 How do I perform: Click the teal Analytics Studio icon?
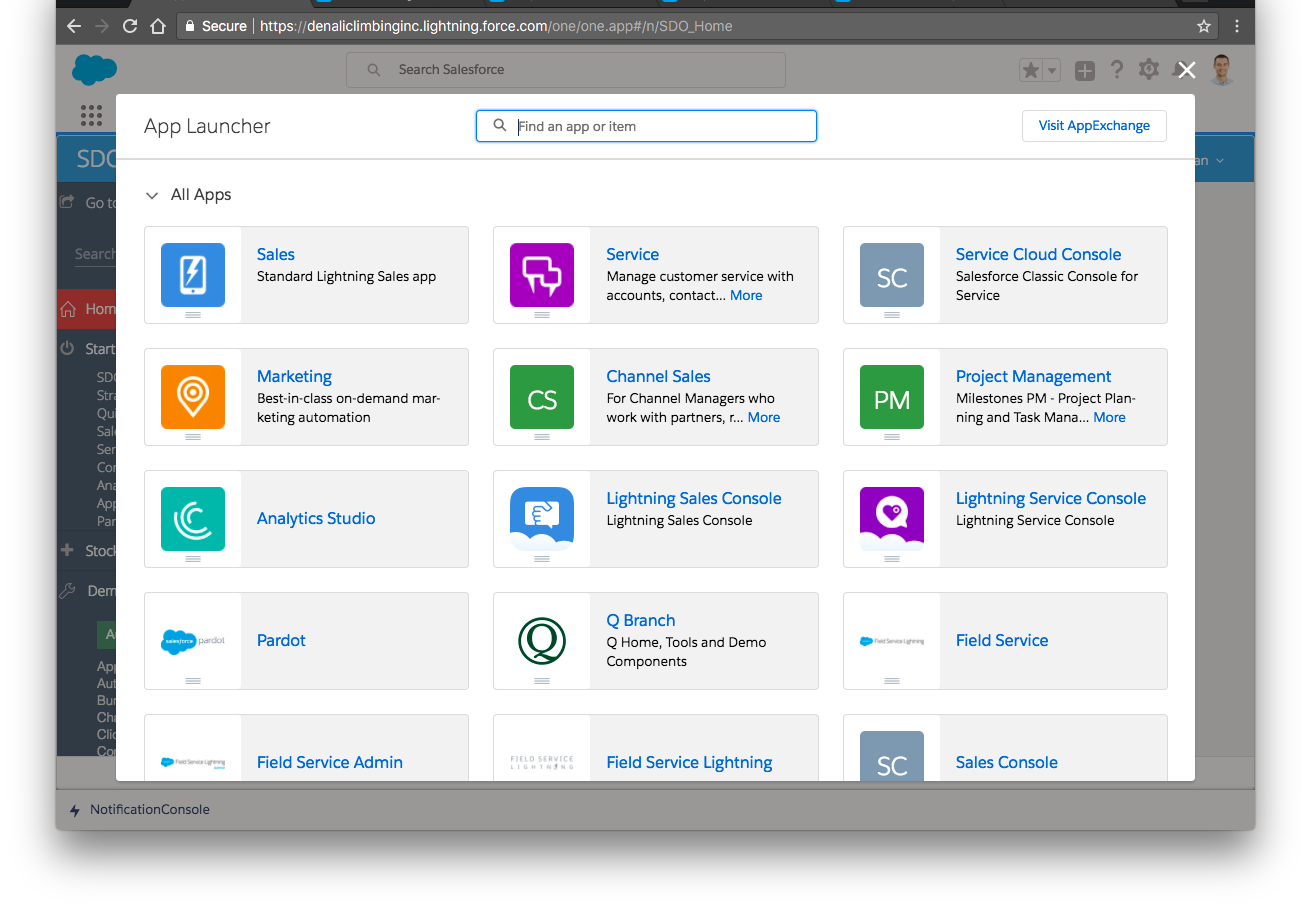[193, 519]
